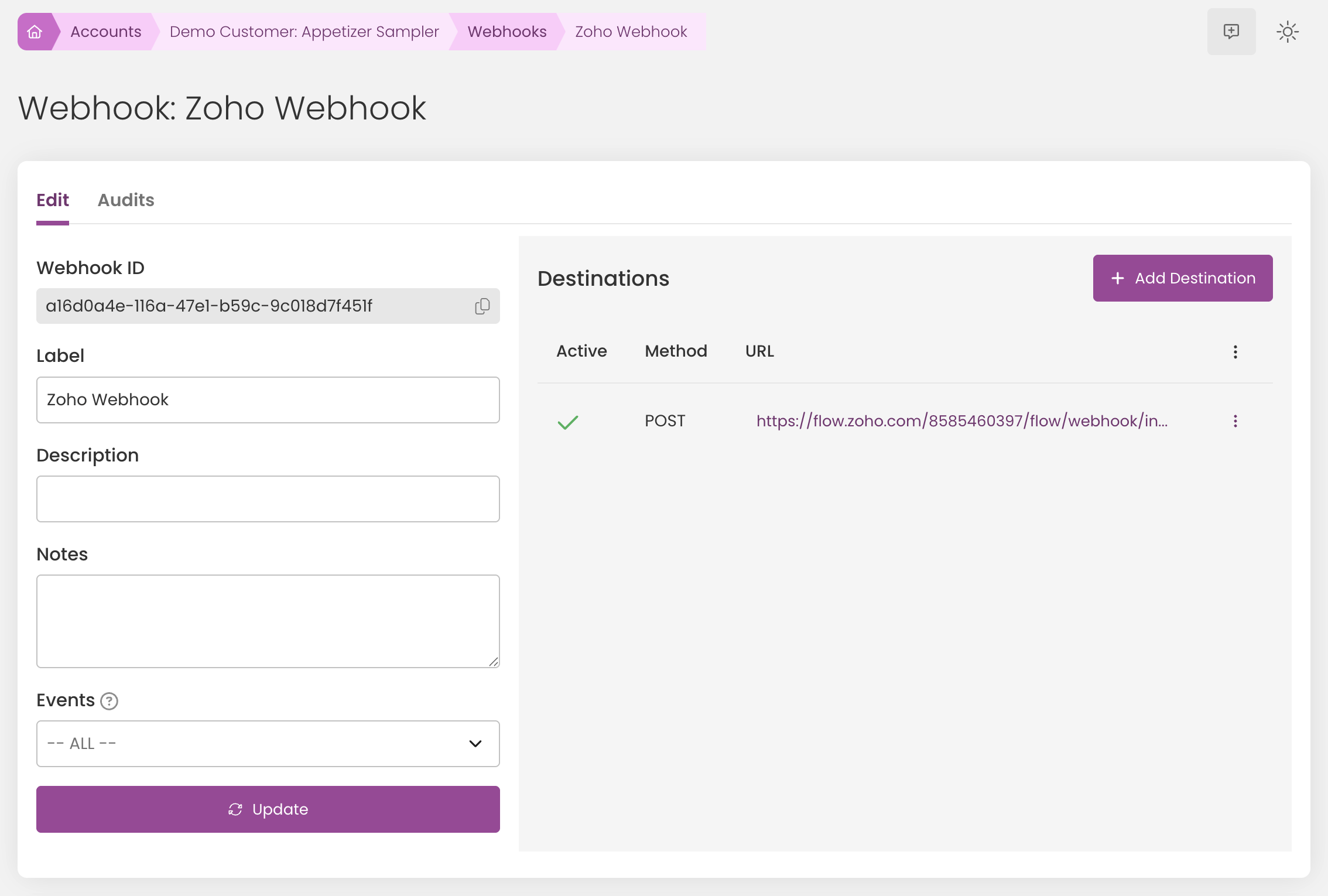Click the Destinations heading
This screenshot has width=1328, height=896.
pos(603,278)
